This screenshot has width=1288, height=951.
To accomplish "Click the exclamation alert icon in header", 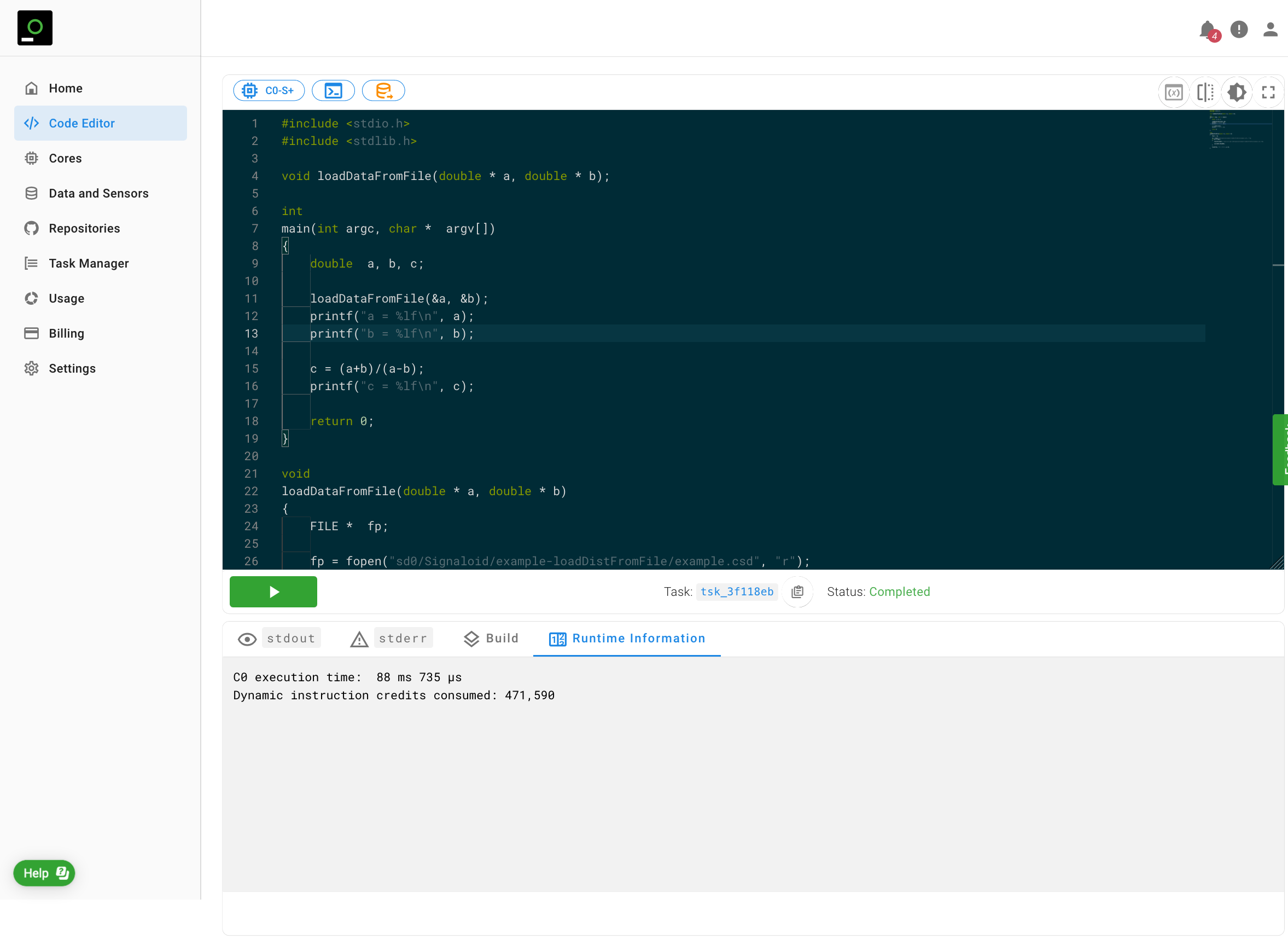I will click(x=1239, y=30).
